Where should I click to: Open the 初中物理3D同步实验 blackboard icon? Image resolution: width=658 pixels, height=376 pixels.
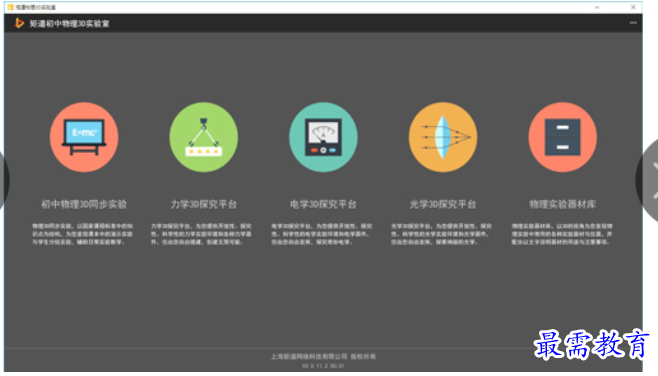click(84, 137)
